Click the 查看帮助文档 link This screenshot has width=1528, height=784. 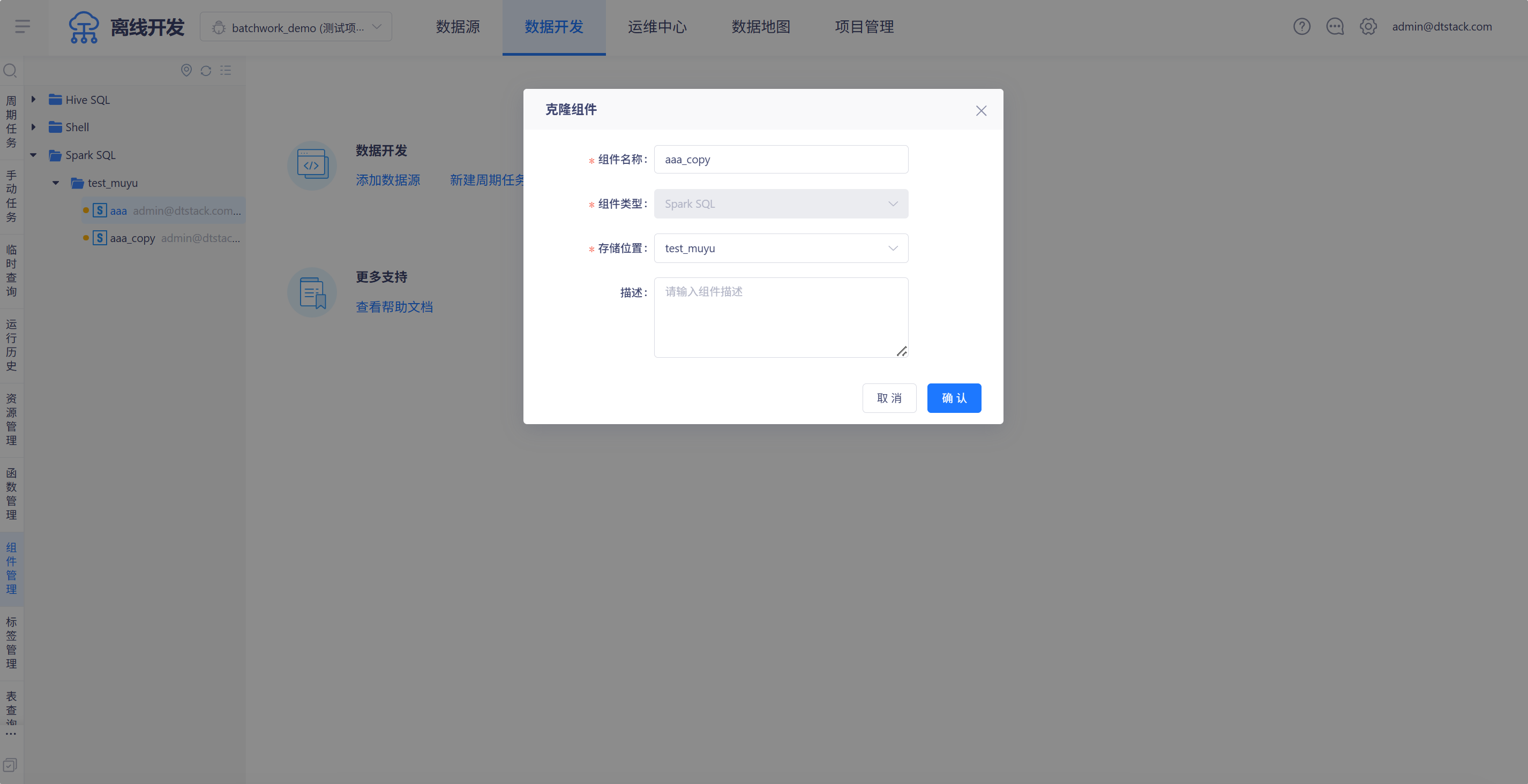point(394,307)
